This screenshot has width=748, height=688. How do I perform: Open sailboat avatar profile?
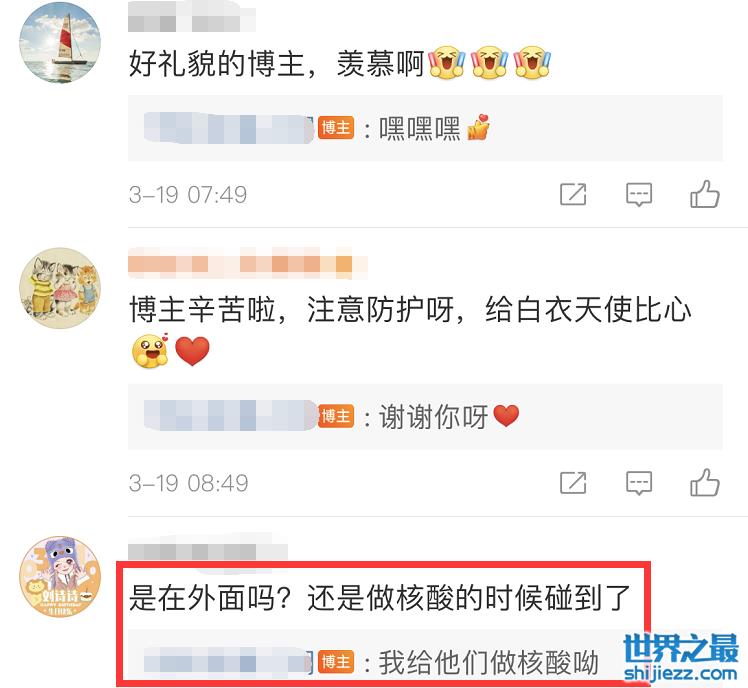coord(60,42)
